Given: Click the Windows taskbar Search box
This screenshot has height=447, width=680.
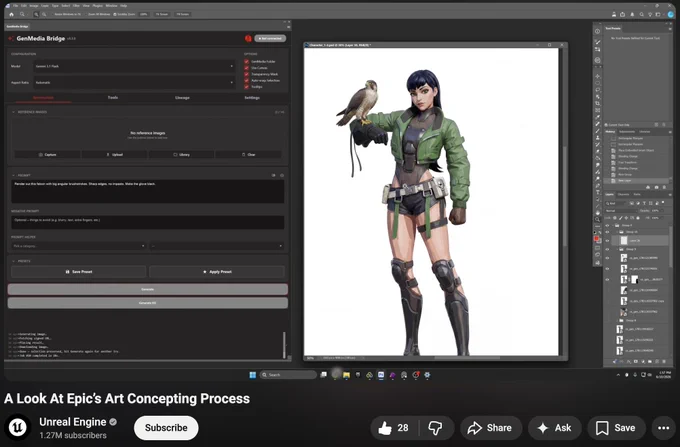Looking at the screenshot, I should pos(288,375).
